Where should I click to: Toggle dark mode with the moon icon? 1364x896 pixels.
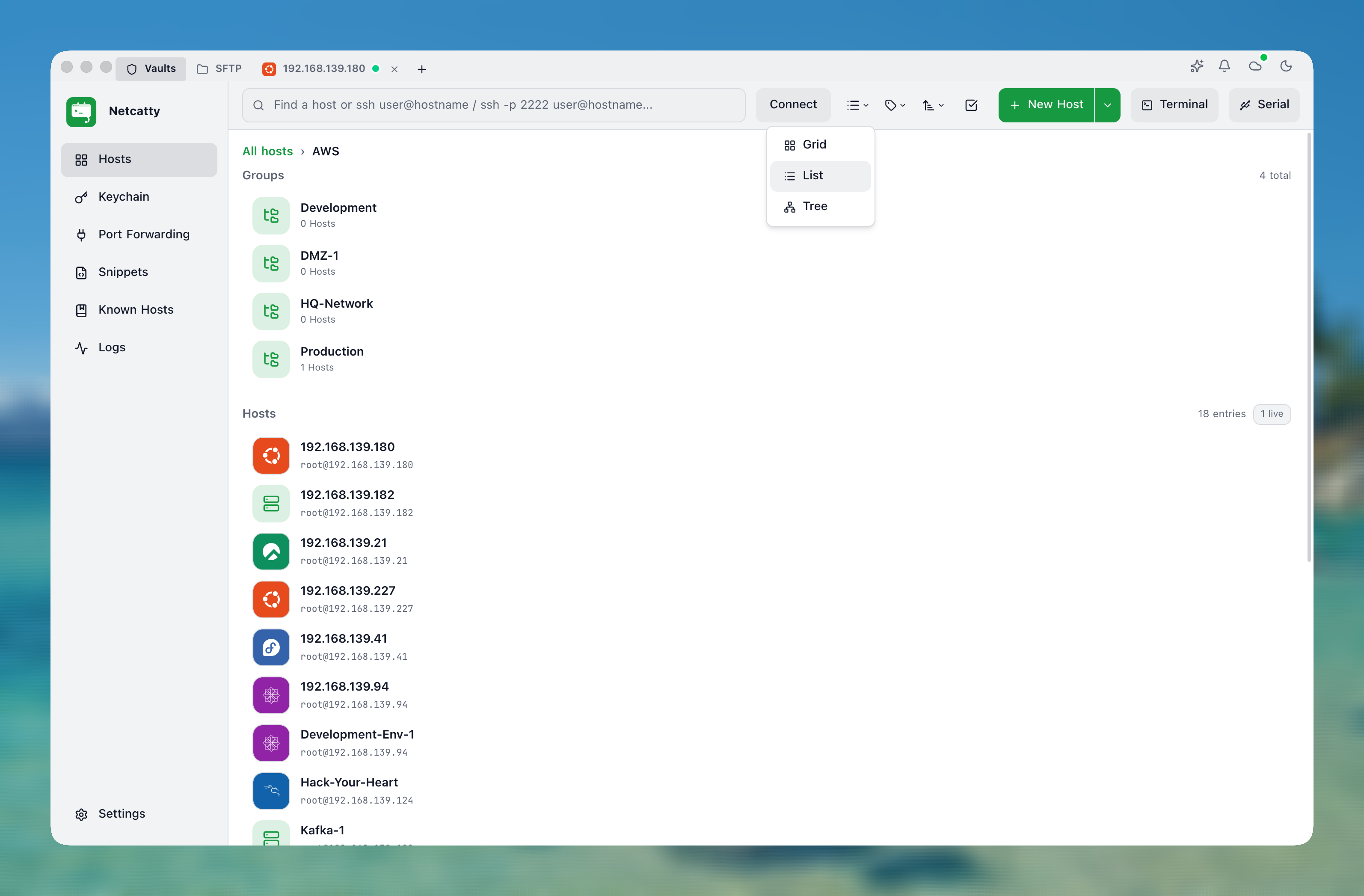(x=1286, y=66)
